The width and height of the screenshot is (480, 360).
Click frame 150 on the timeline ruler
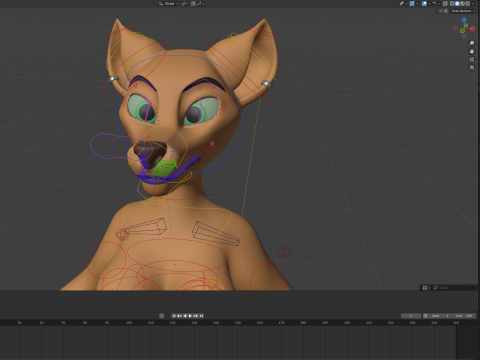[238, 323]
